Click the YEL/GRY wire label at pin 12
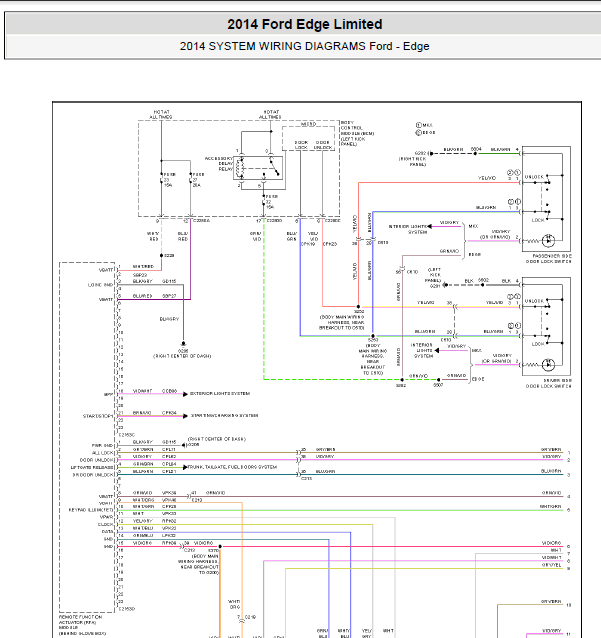Image resolution: width=601 pixels, height=638 pixels. pyautogui.click(x=142, y=521)
